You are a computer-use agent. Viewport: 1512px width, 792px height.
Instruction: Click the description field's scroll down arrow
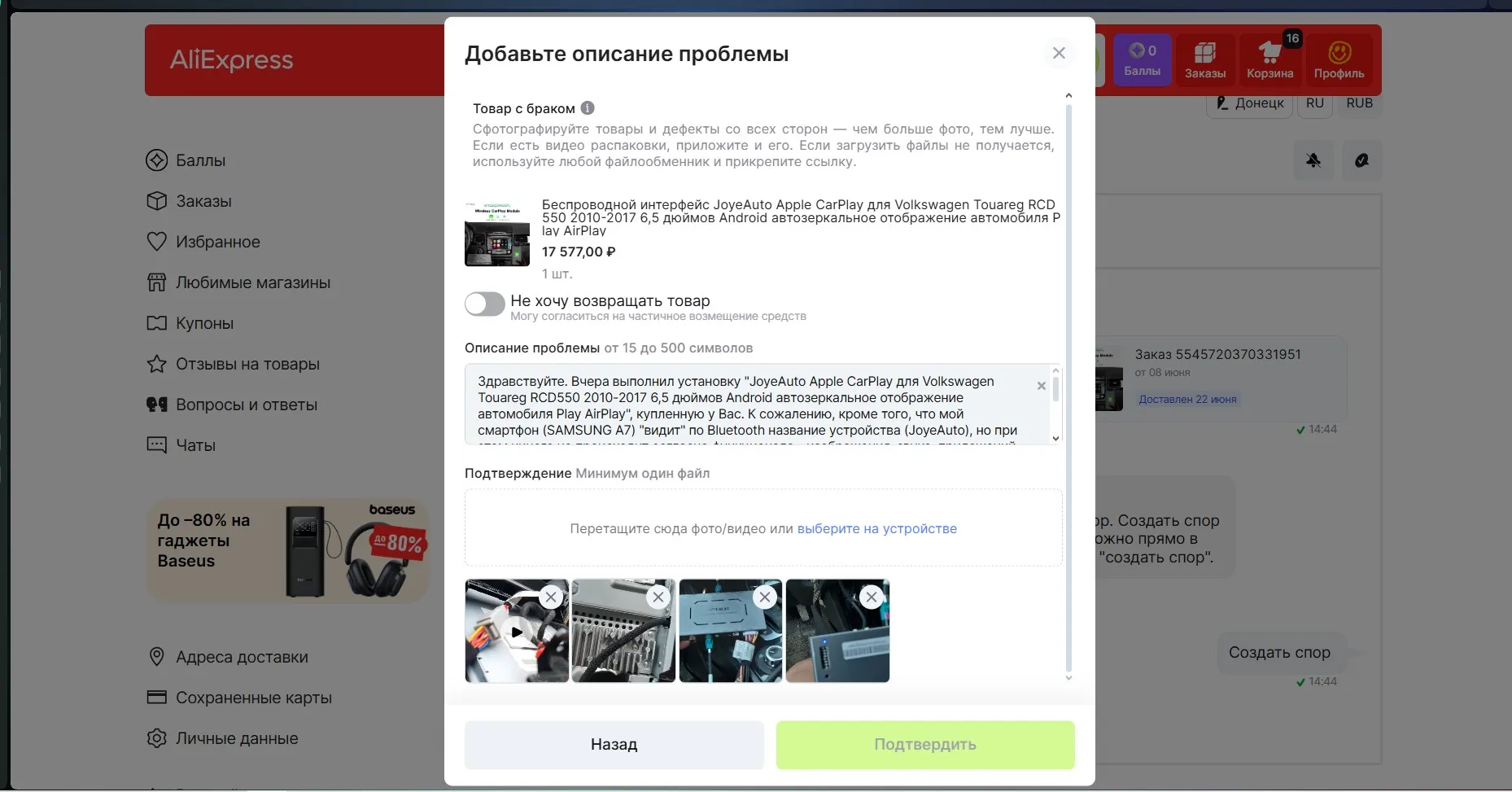click(1055, 438)
